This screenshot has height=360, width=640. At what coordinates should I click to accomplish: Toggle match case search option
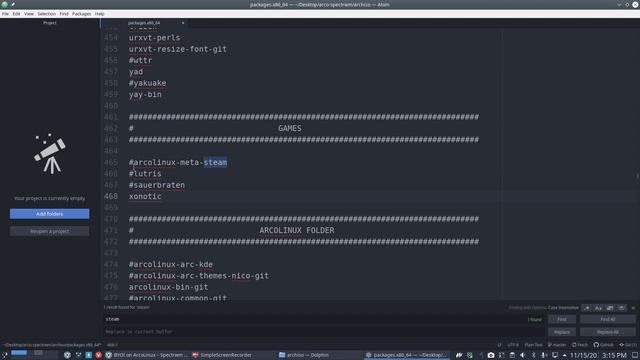click(598, 308)
